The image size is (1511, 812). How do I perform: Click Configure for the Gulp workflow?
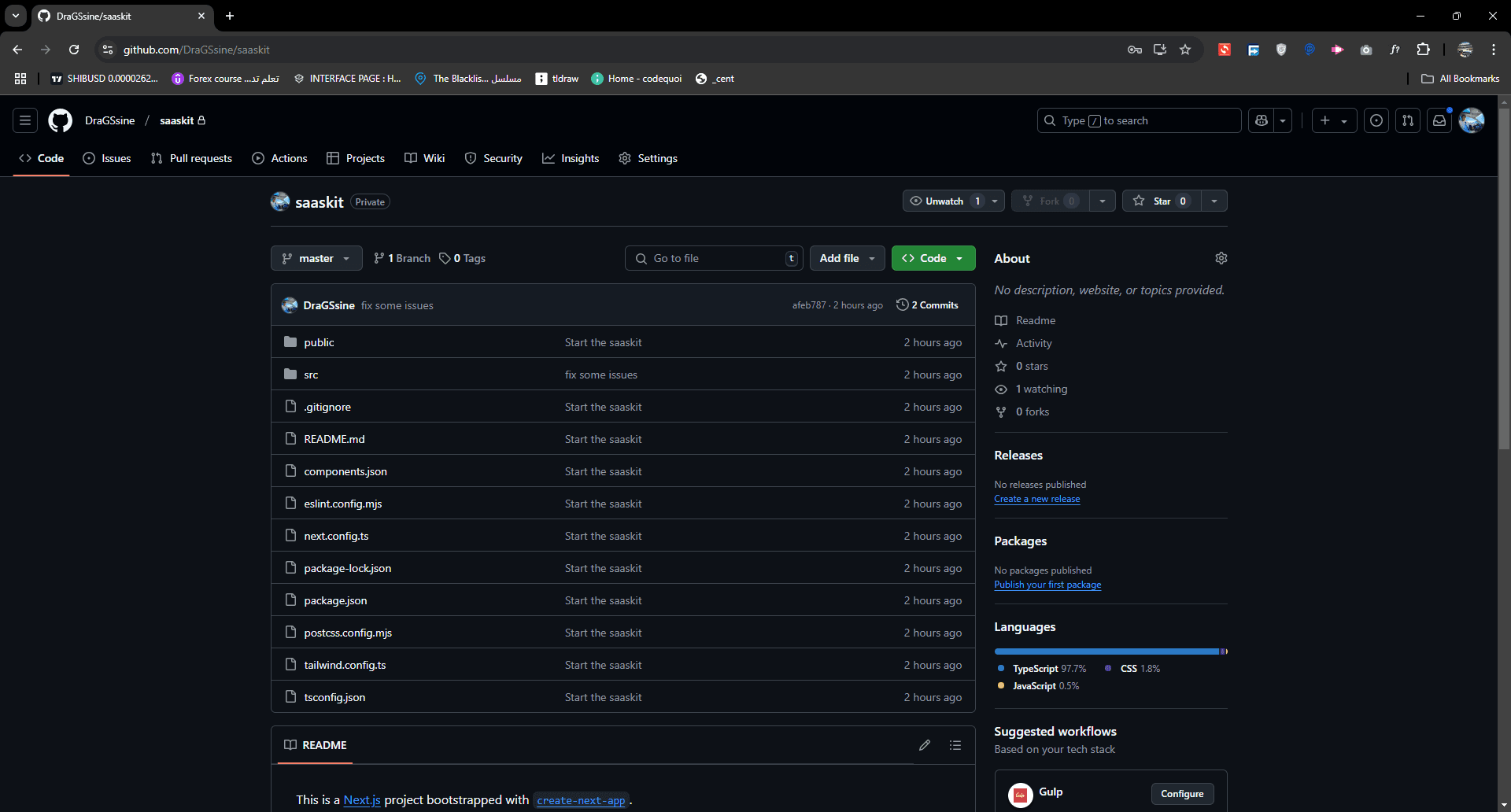(x=1182, y=794)
